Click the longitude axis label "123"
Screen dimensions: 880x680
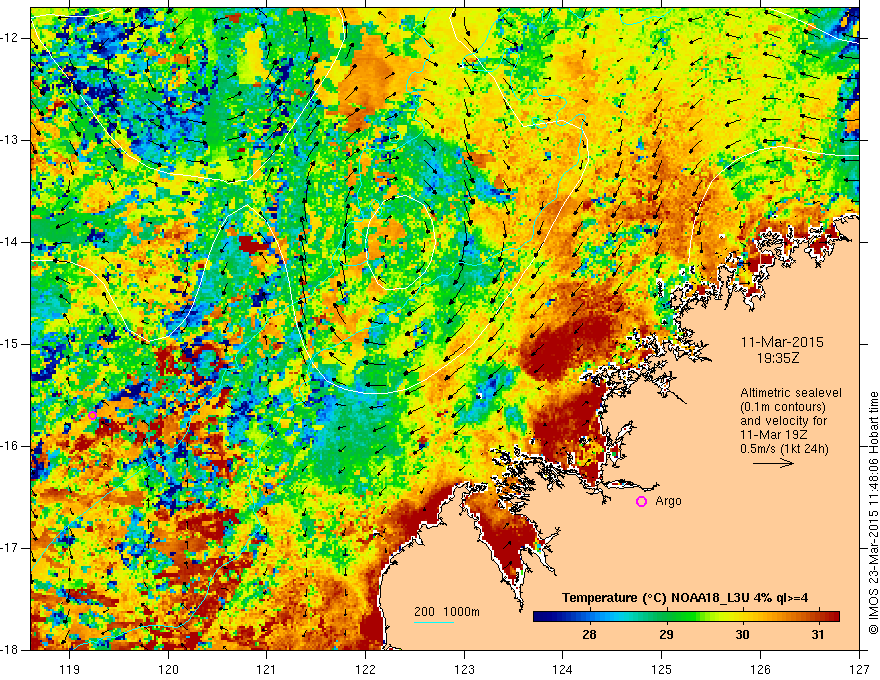[464, 669]
